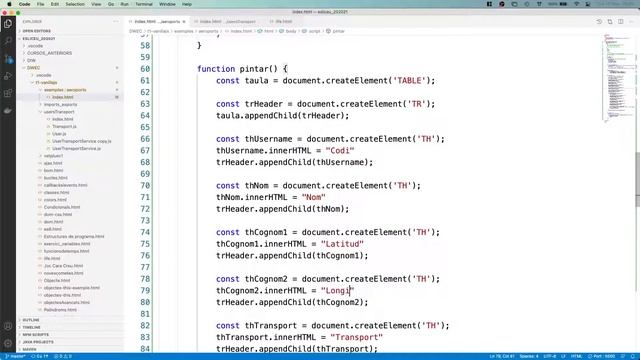640x360 pixels.
Task: Open the Explorer view in activity bar
Action: [x=8, y=24]
